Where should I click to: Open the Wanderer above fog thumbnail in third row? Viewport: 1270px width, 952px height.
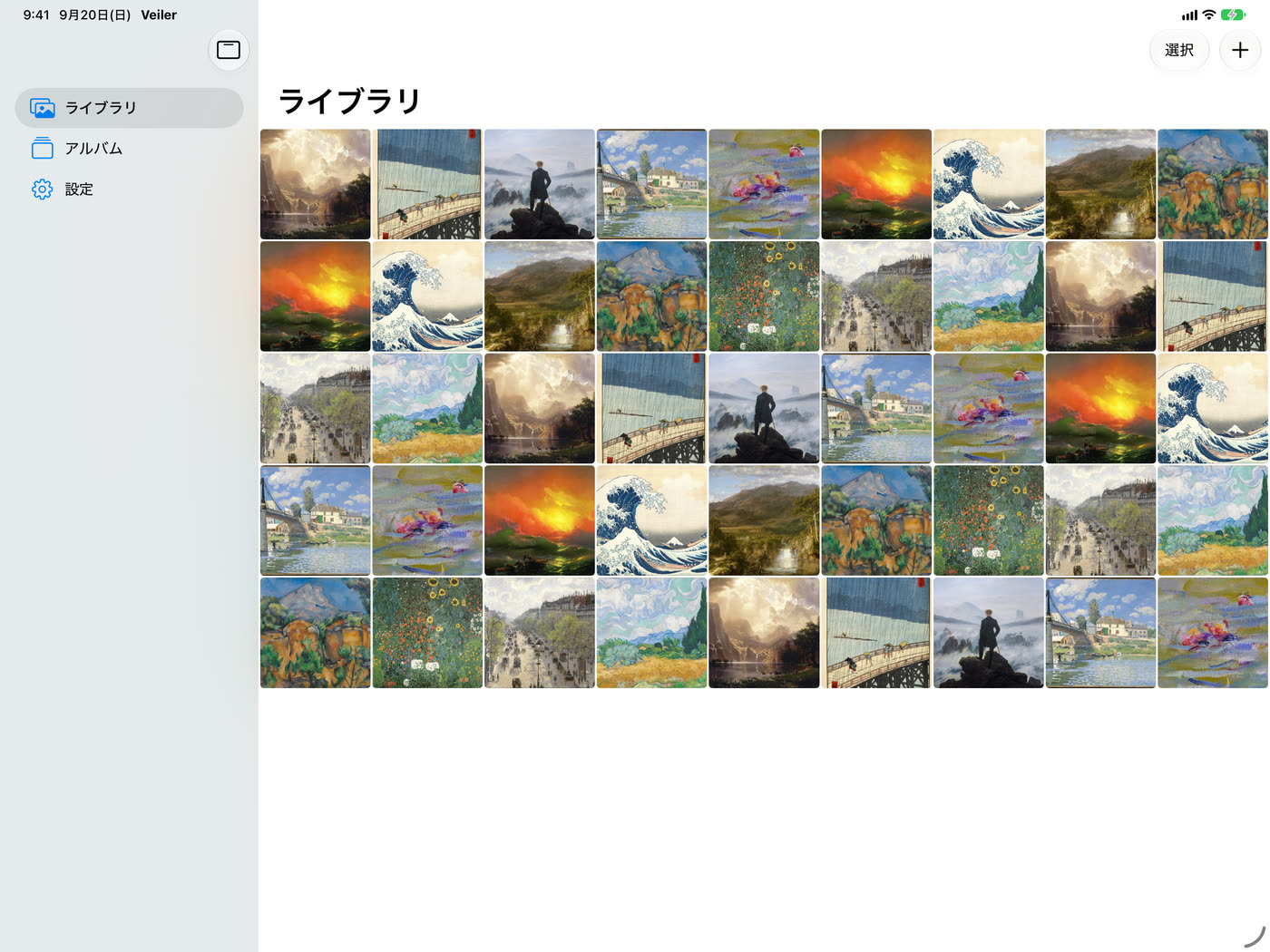(764, 409)
